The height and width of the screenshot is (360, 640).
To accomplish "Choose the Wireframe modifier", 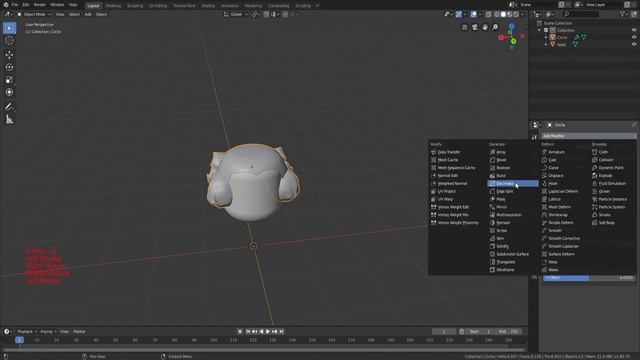I will coord(505,270).
